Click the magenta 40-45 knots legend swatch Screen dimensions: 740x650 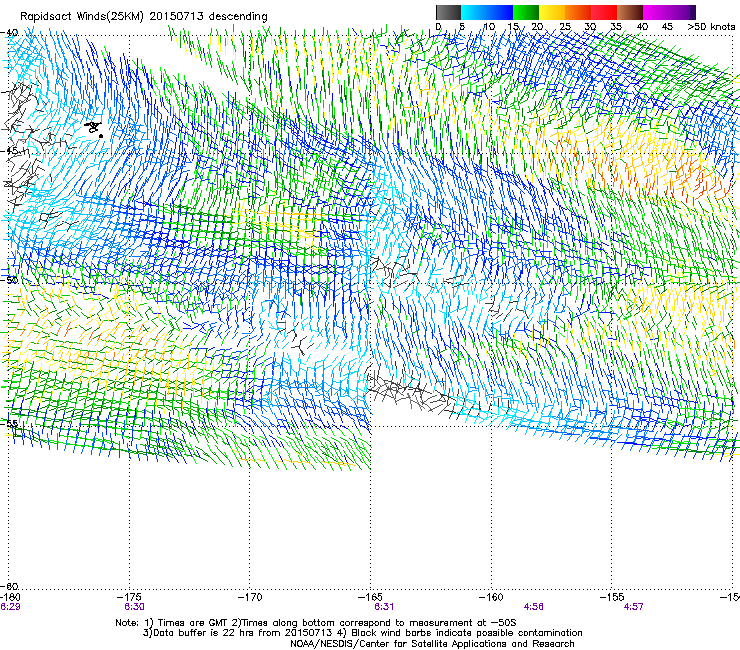click(656, 12)
